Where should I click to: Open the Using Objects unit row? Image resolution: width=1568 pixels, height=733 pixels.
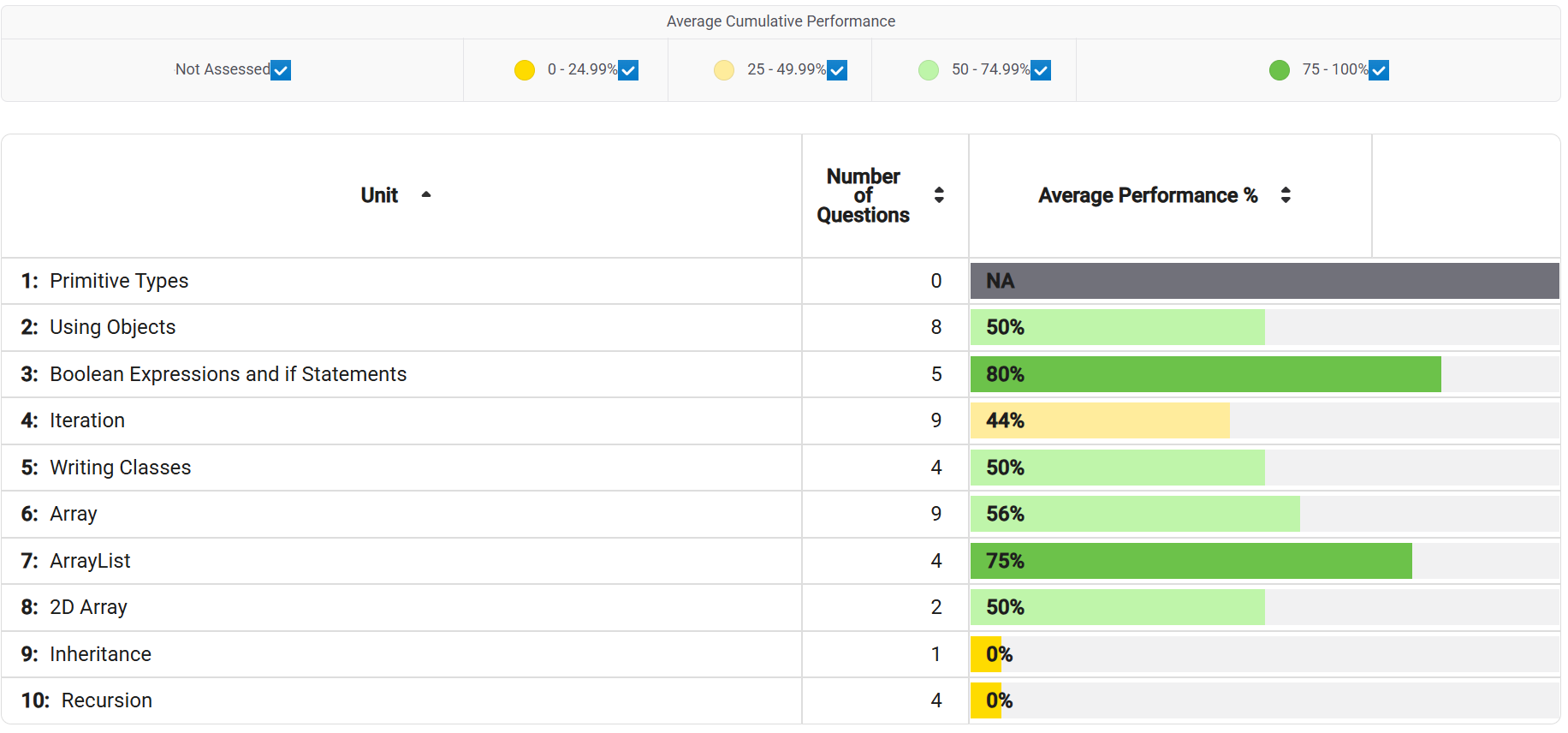[113, 327]
